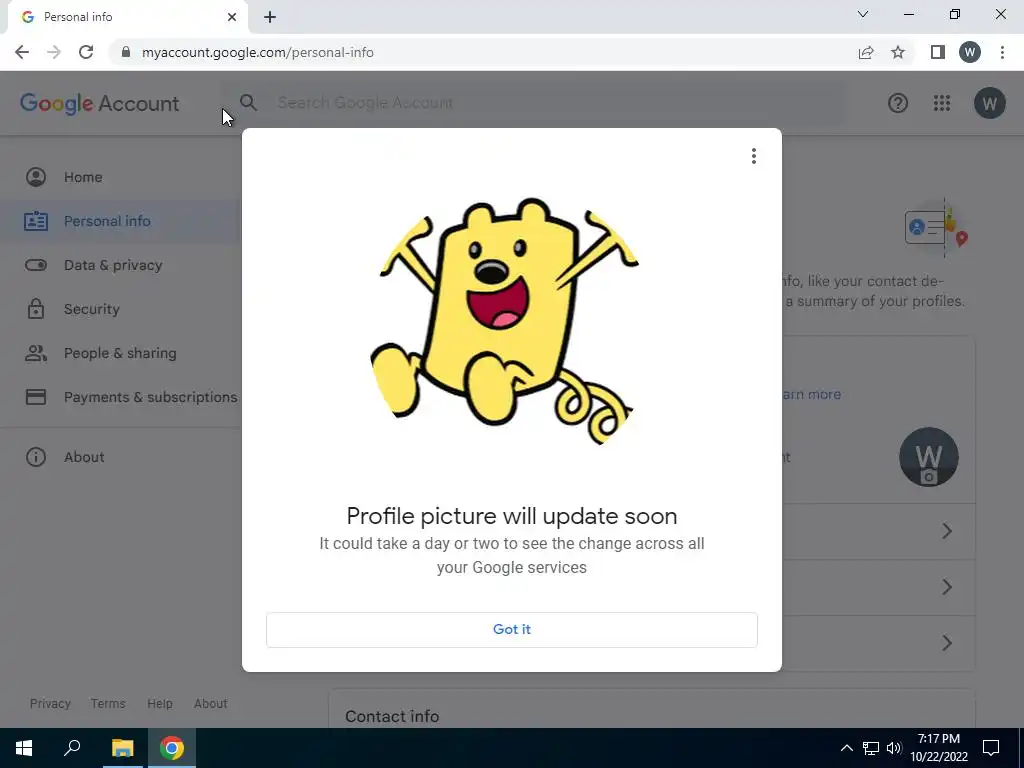
Task: Open Windows taskbar search
Action: [x=72, y=748]
